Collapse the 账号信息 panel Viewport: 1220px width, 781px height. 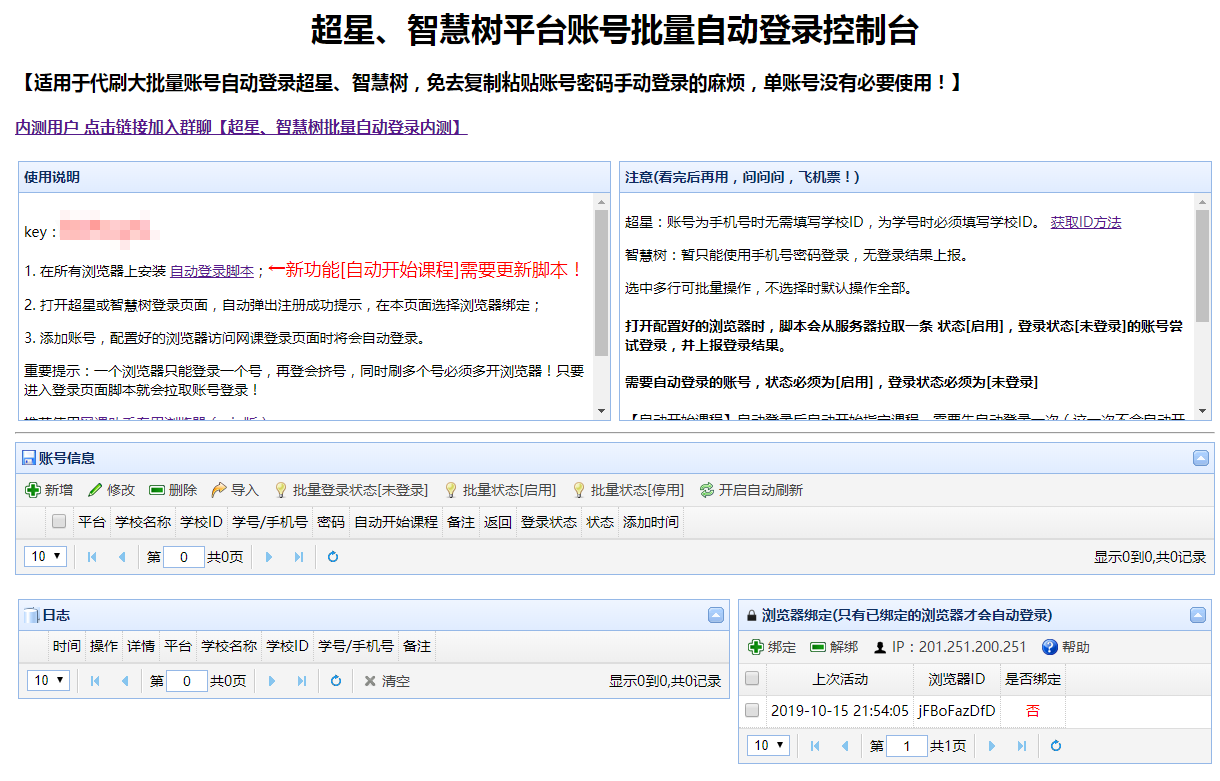click(1201, 458)
